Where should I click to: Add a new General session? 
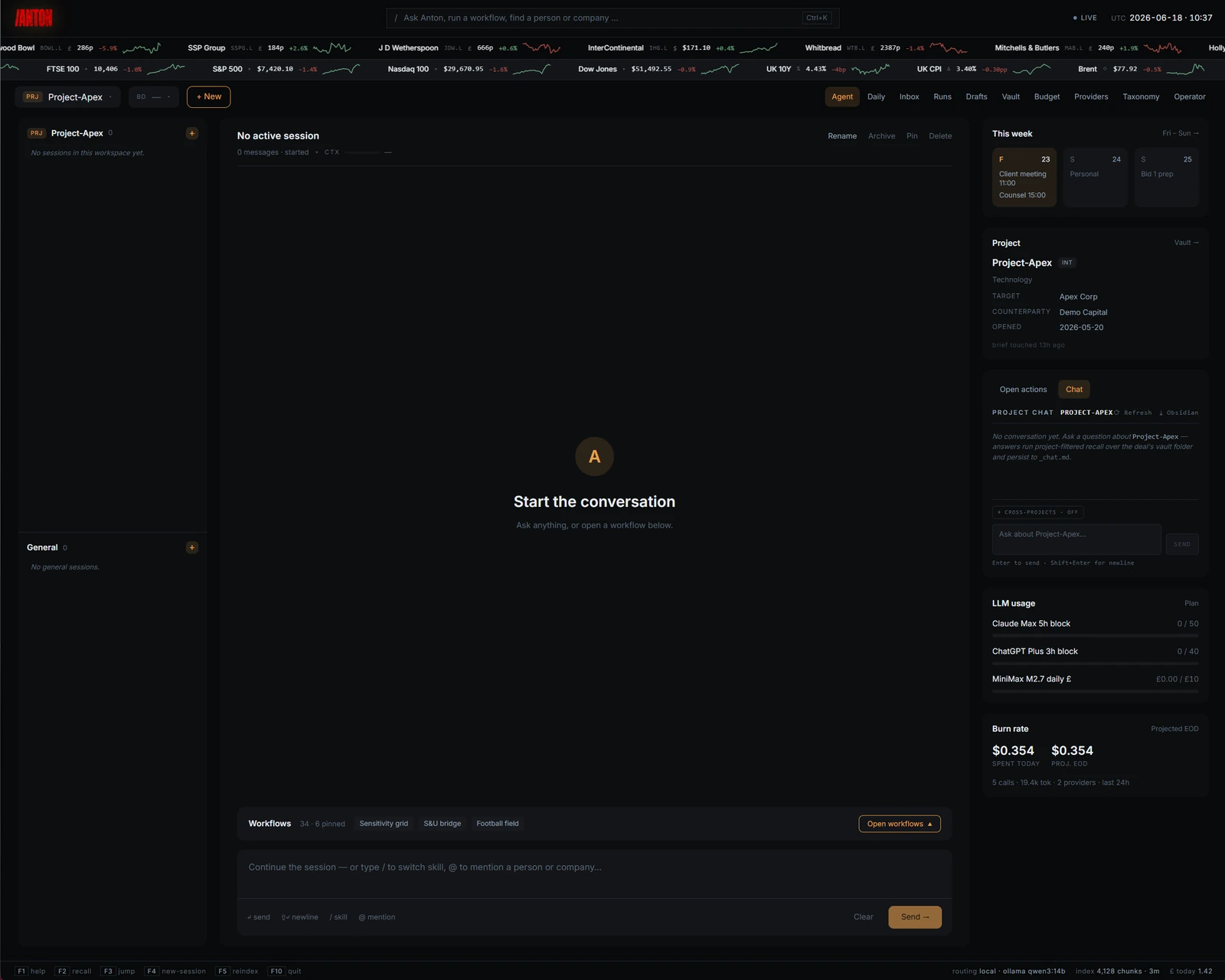(192, 547)
